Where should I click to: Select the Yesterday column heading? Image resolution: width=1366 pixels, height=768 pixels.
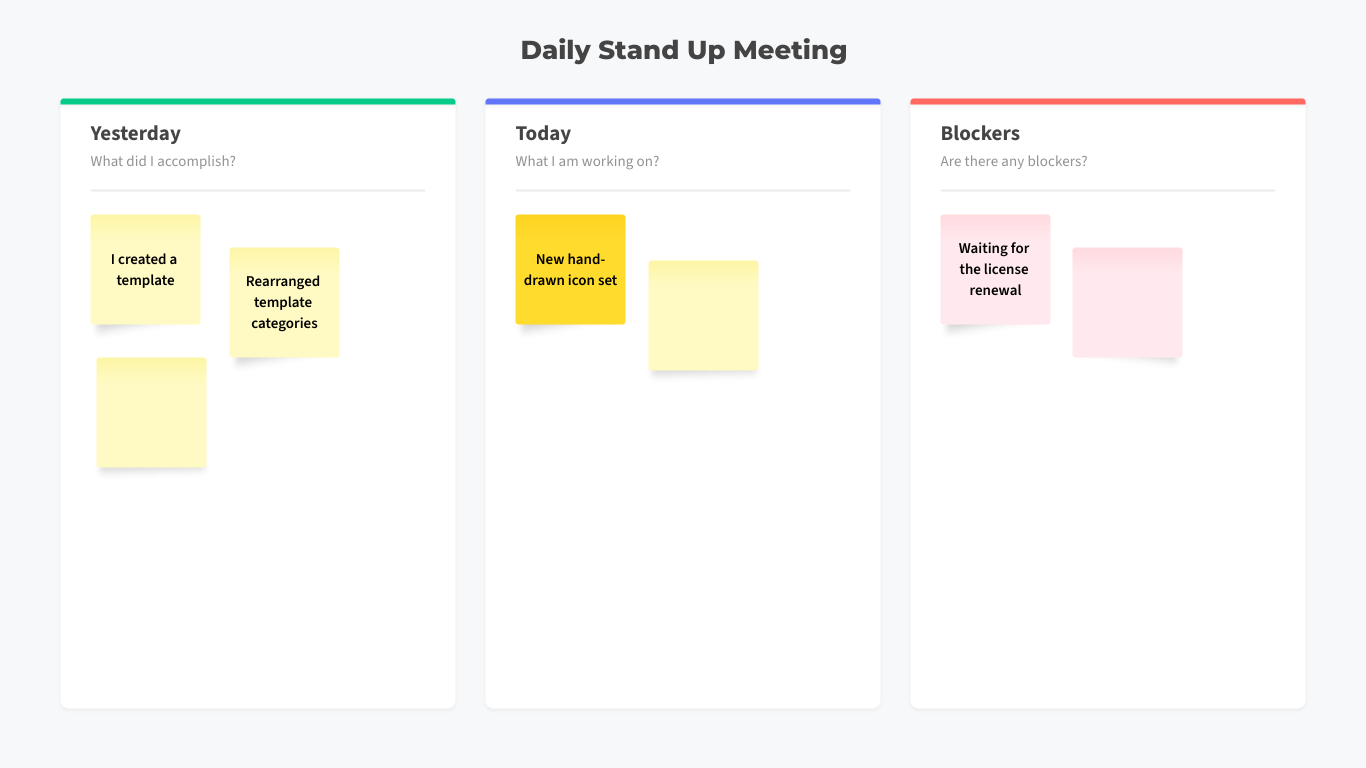click(135, 133)
